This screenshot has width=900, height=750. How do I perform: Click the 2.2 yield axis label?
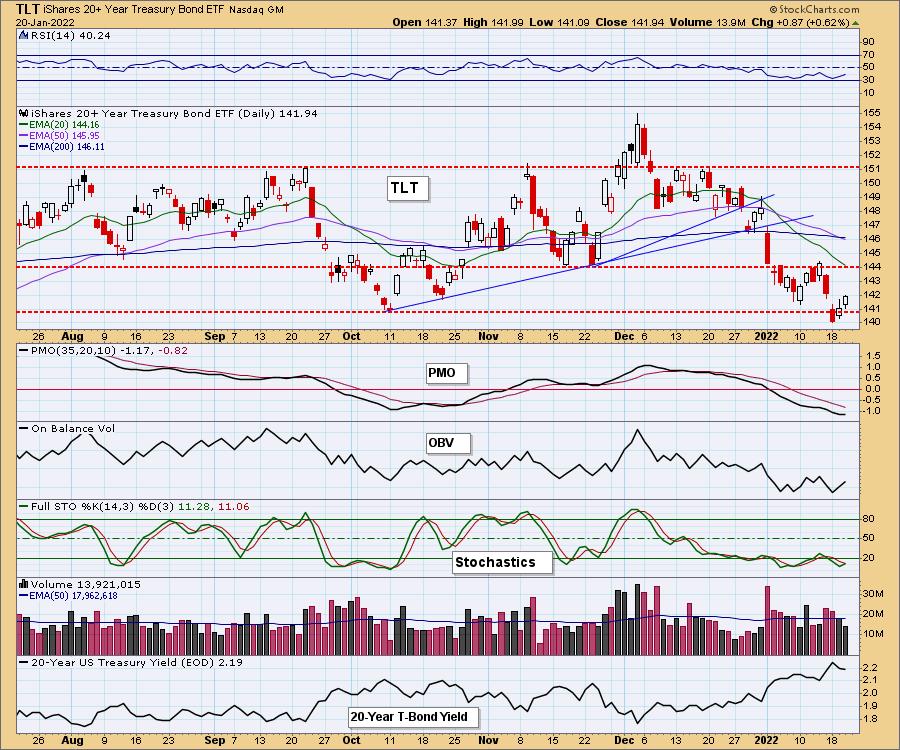click(870, 668)
